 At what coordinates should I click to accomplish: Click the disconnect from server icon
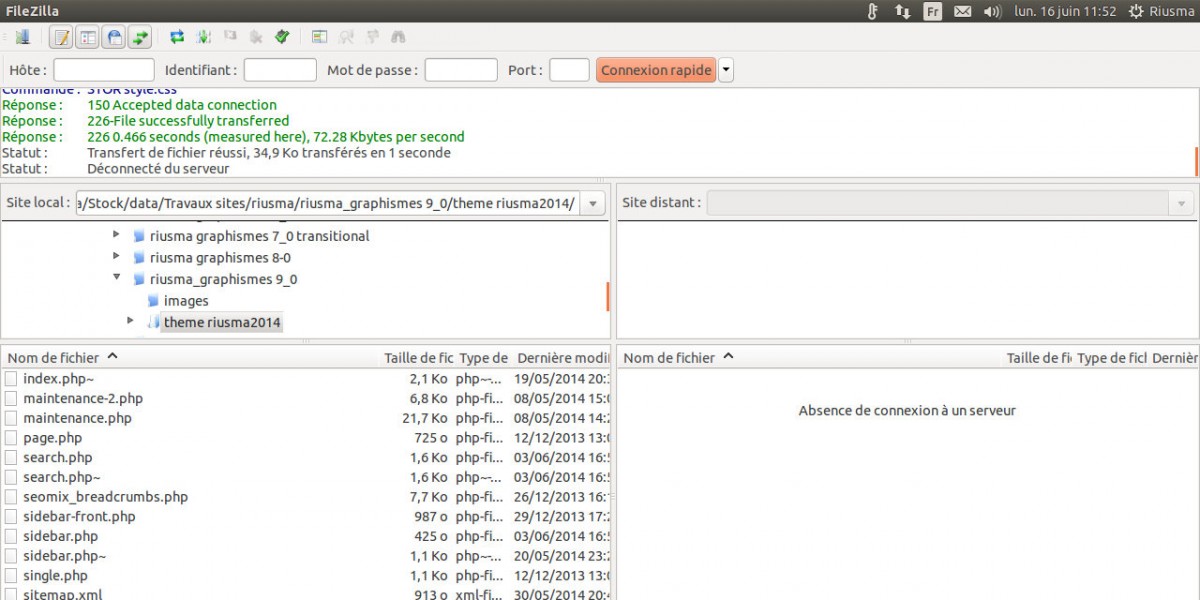[256, 37]
